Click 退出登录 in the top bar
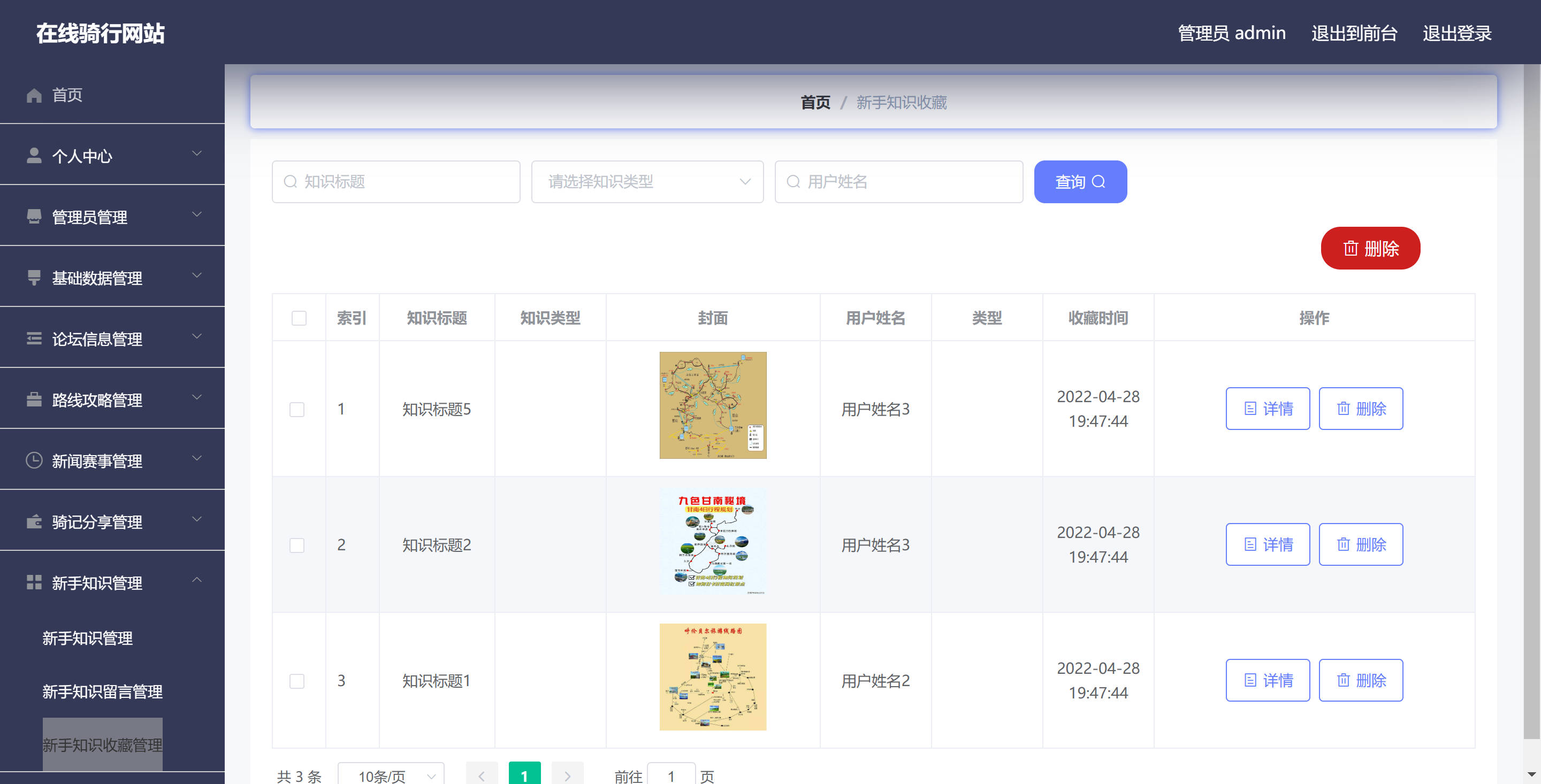 (x=1456, y=33)
